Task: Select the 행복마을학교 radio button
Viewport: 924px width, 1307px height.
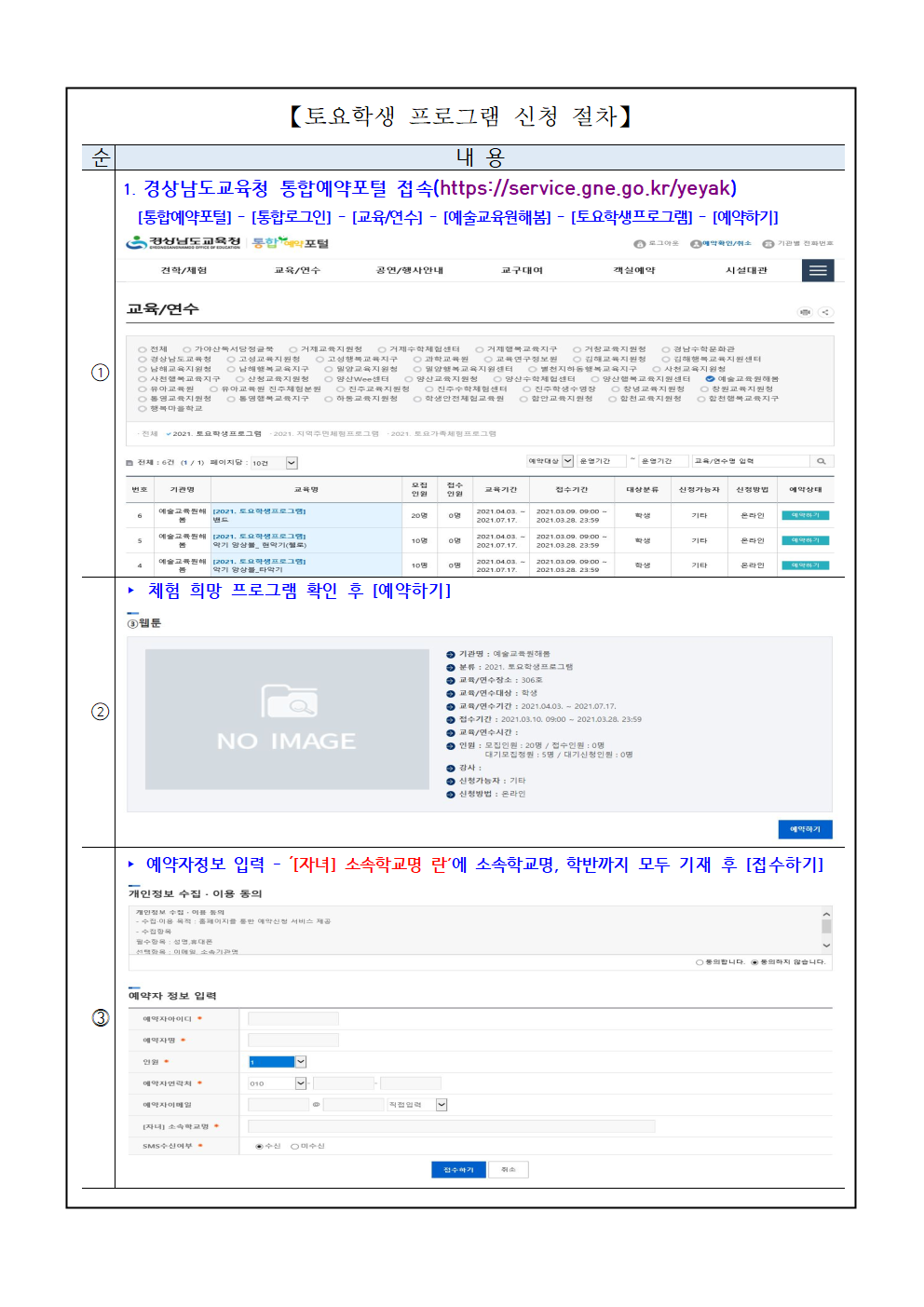Action: point(143,408)
